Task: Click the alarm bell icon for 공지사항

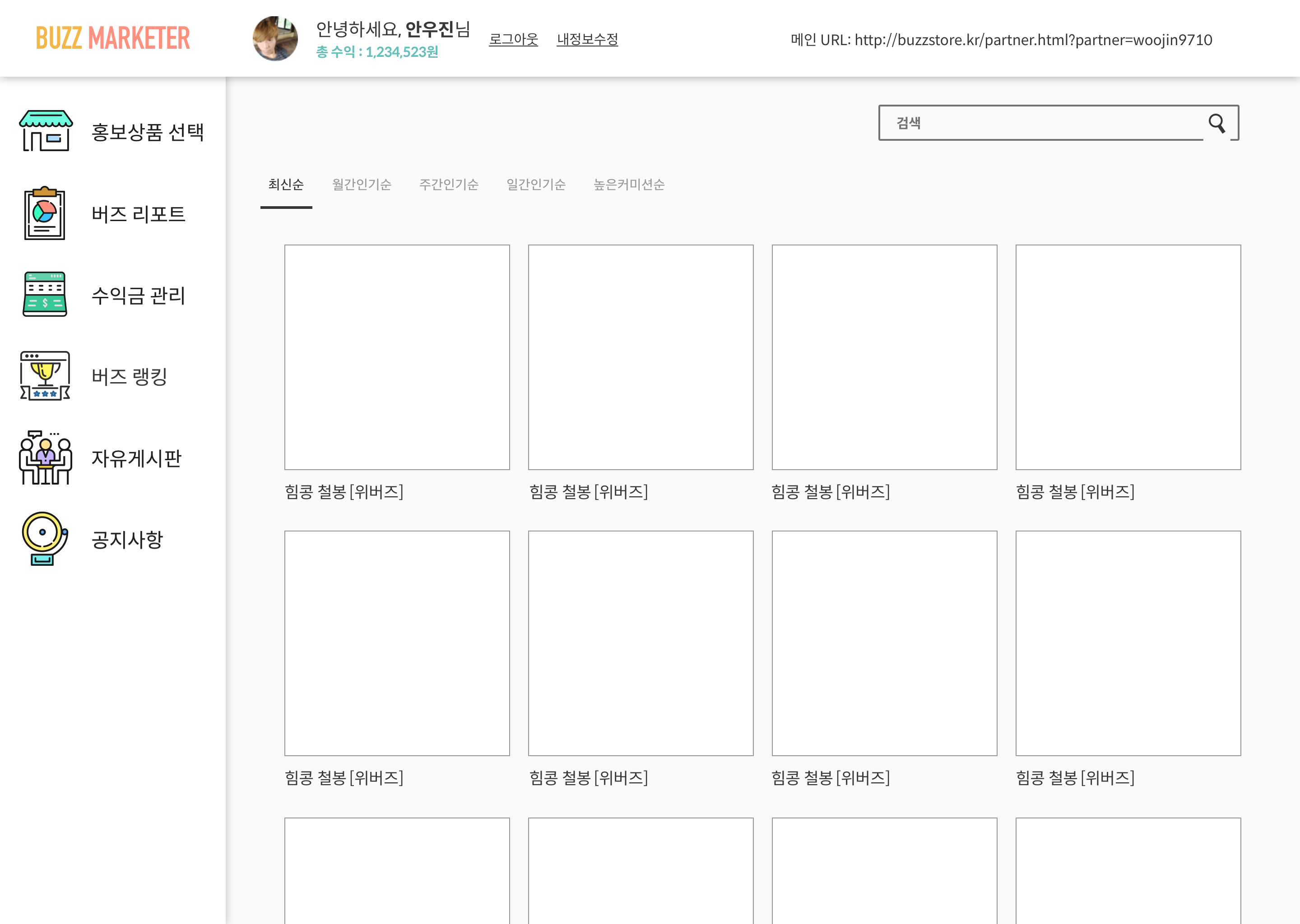Action: coord(45,538)
